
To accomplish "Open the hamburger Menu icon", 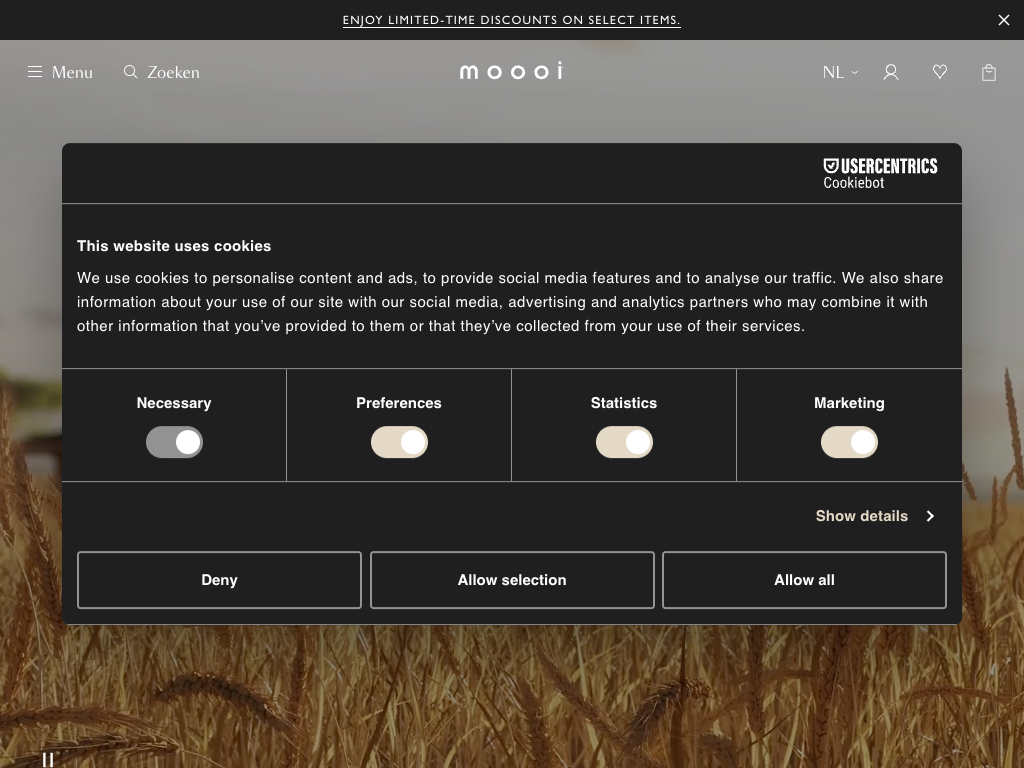I will point(35,72).
